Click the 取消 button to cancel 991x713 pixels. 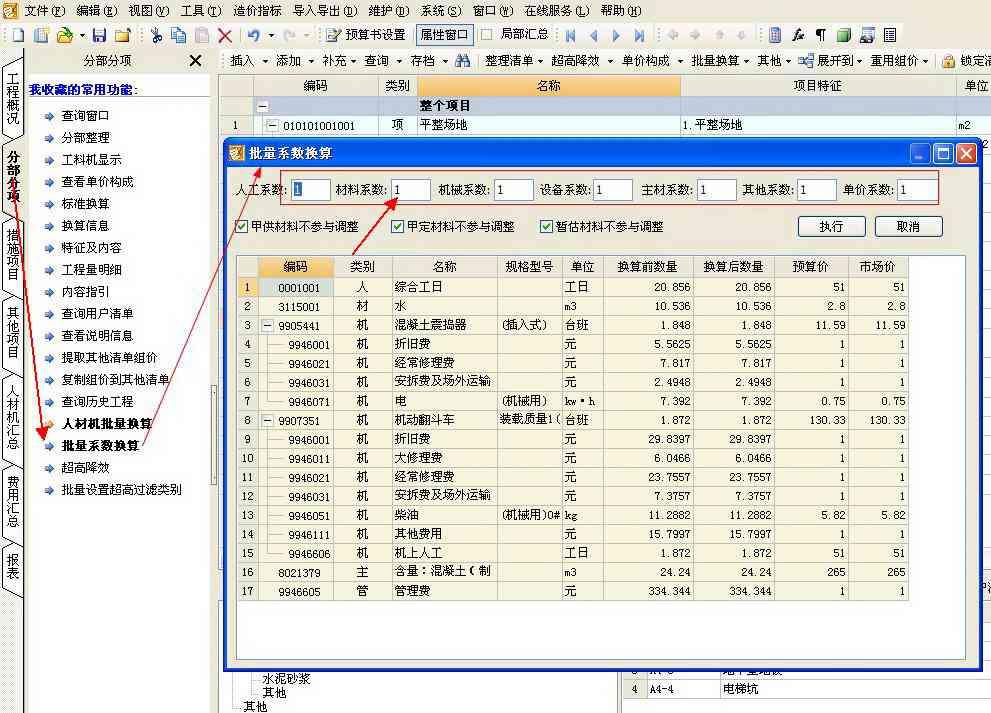907,226
